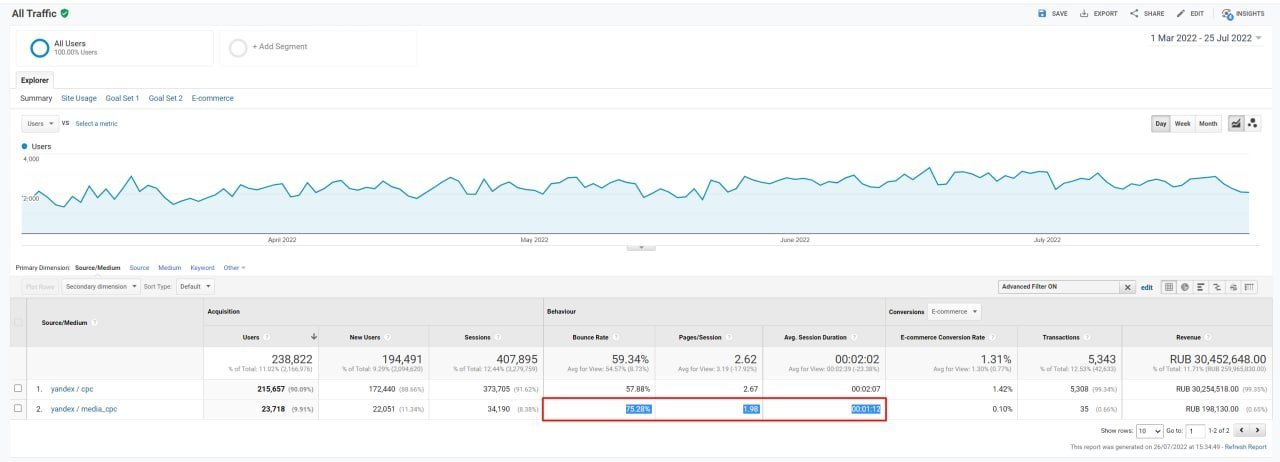Open the Sort Type Default dropdown
The height and width of the screenshot is (462, 1280).
[195, 287]
